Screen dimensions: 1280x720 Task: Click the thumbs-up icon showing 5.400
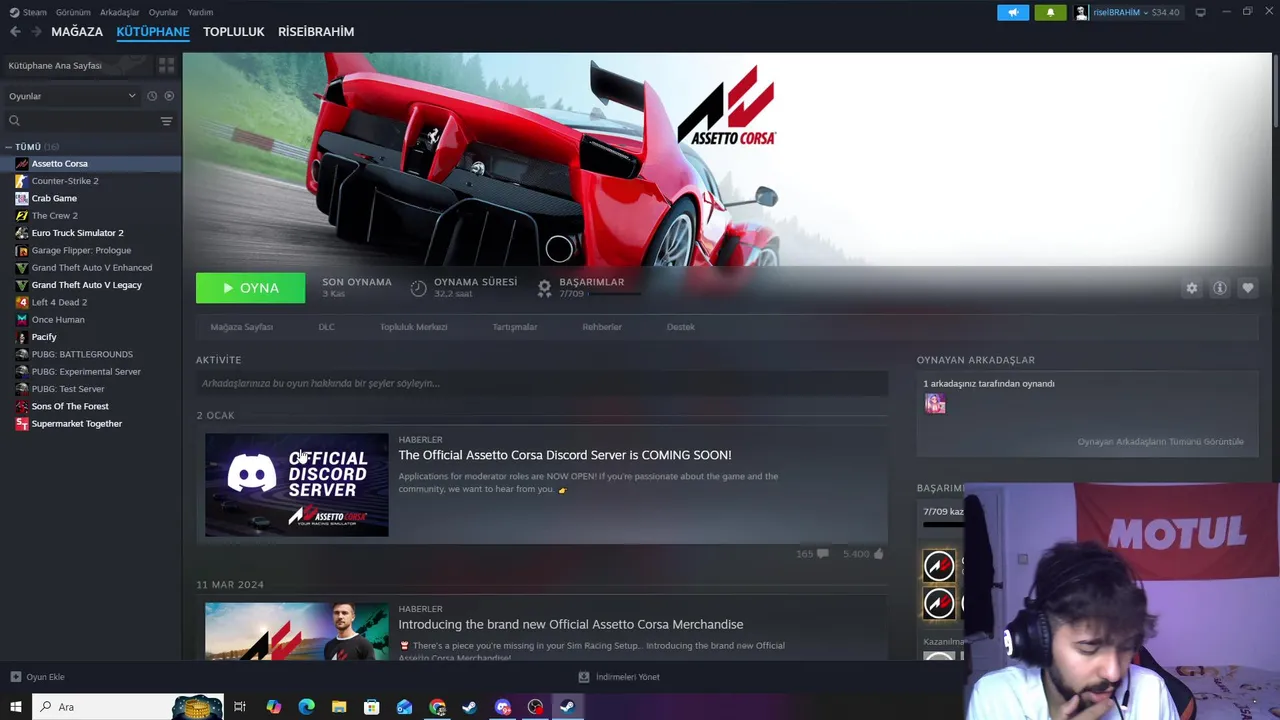click(x=878, y=554)
